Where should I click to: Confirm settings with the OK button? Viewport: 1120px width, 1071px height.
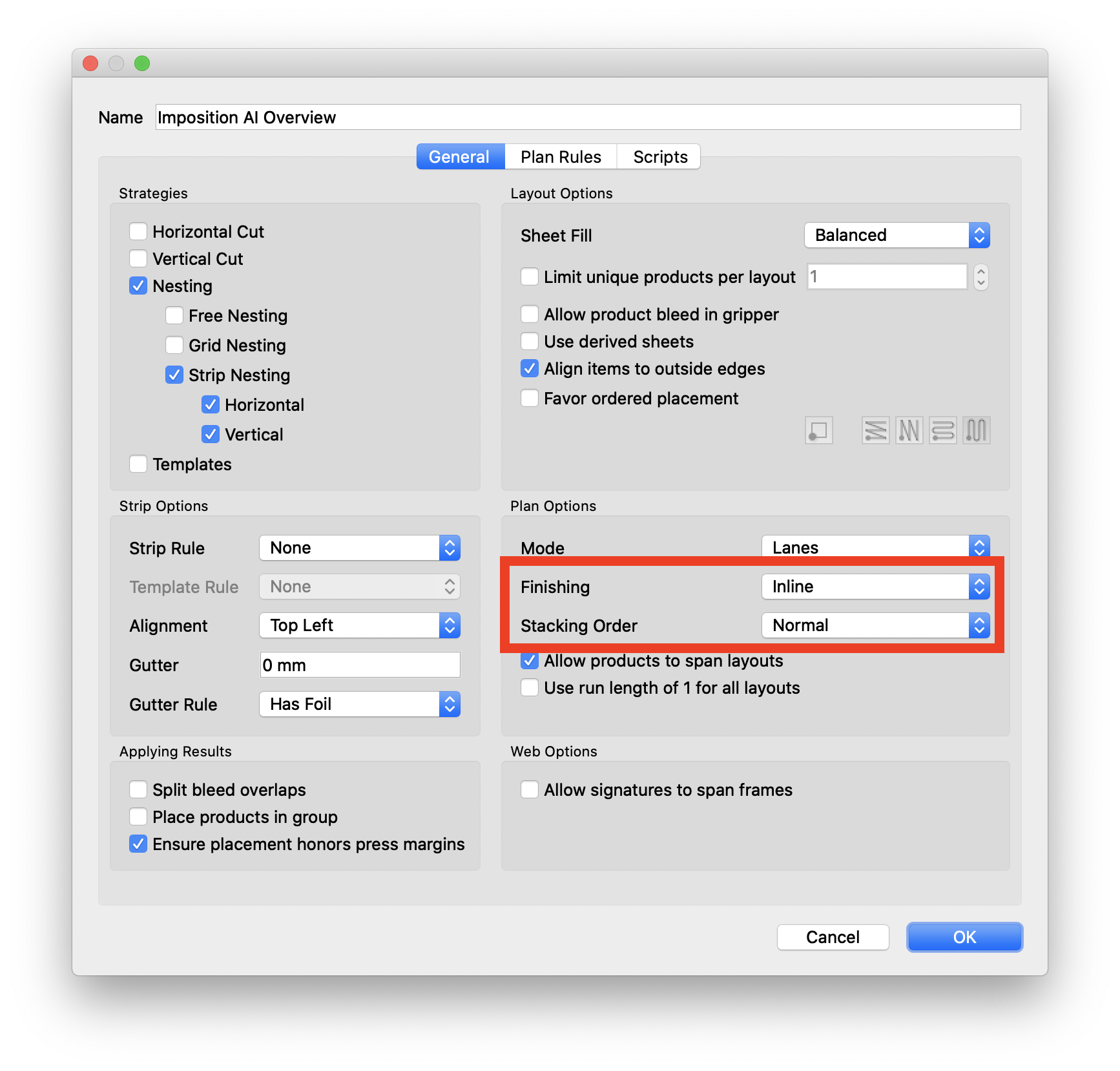[964, 937]
